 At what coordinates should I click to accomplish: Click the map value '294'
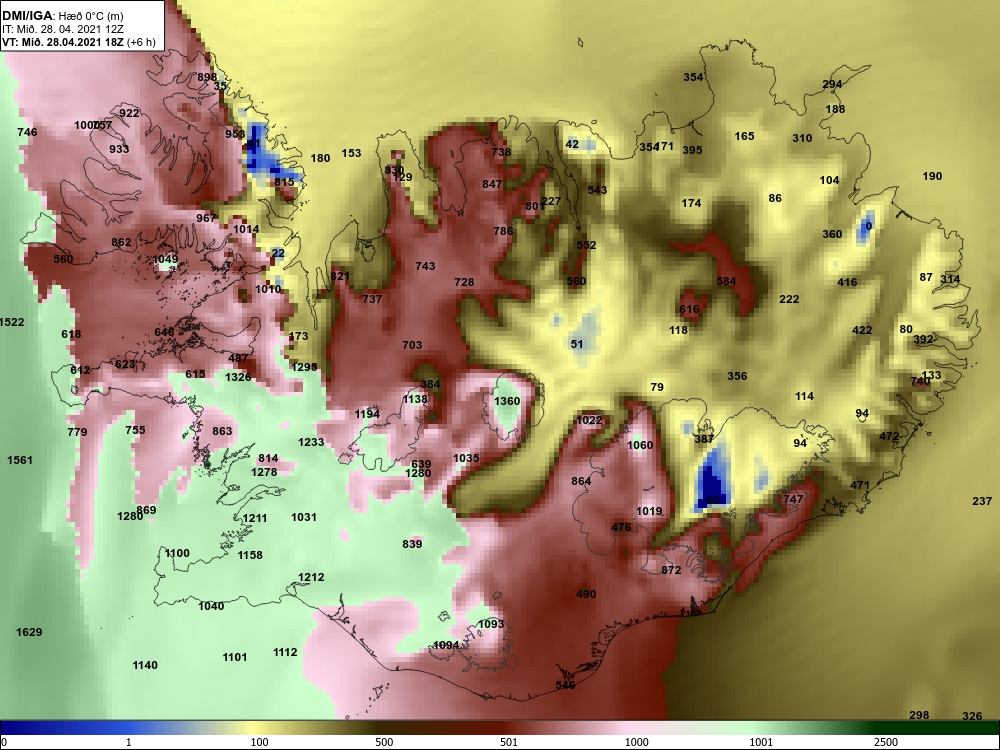(x=832, y=84)
